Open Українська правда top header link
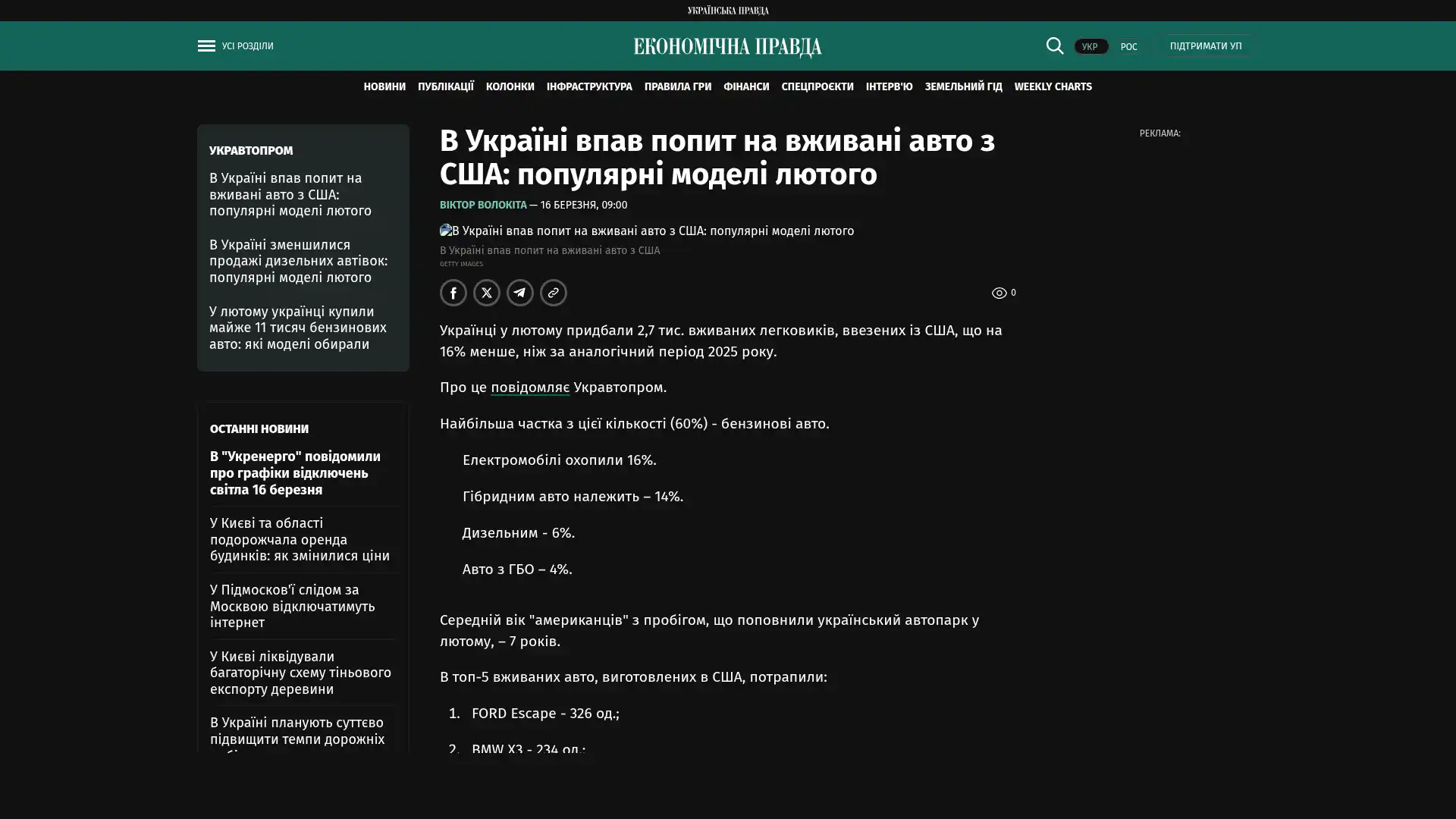The image size is (1456, 819). pyautogui.click(x=727, y=11)
